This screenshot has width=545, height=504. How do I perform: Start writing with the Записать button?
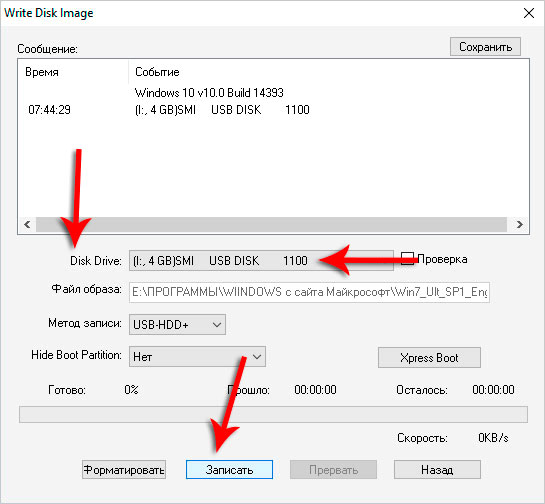click(229, 470)
